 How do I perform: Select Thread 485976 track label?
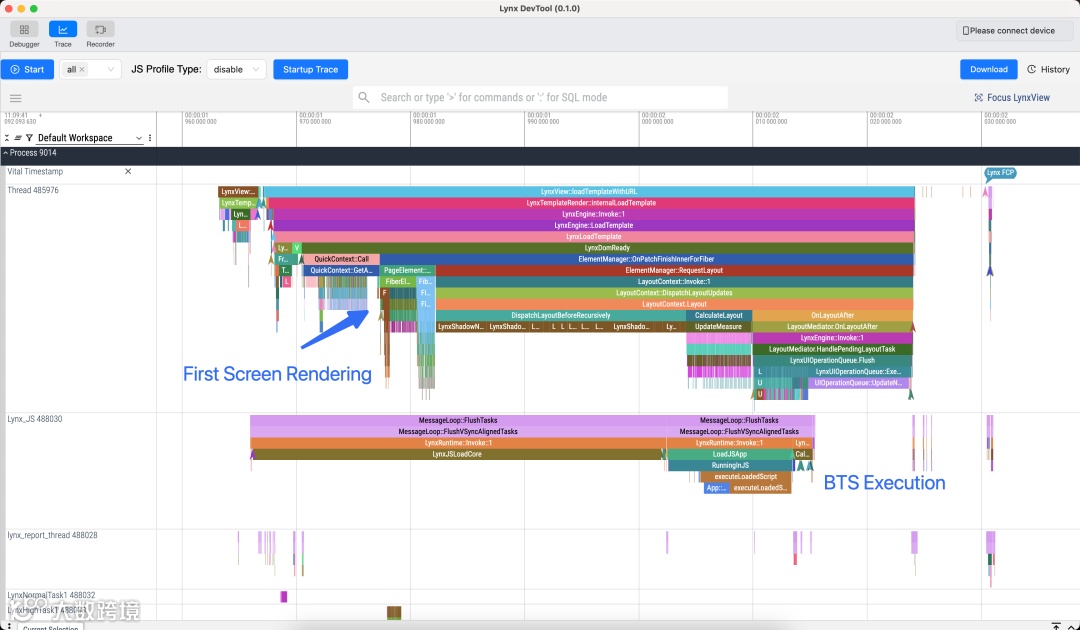(33, 190)
